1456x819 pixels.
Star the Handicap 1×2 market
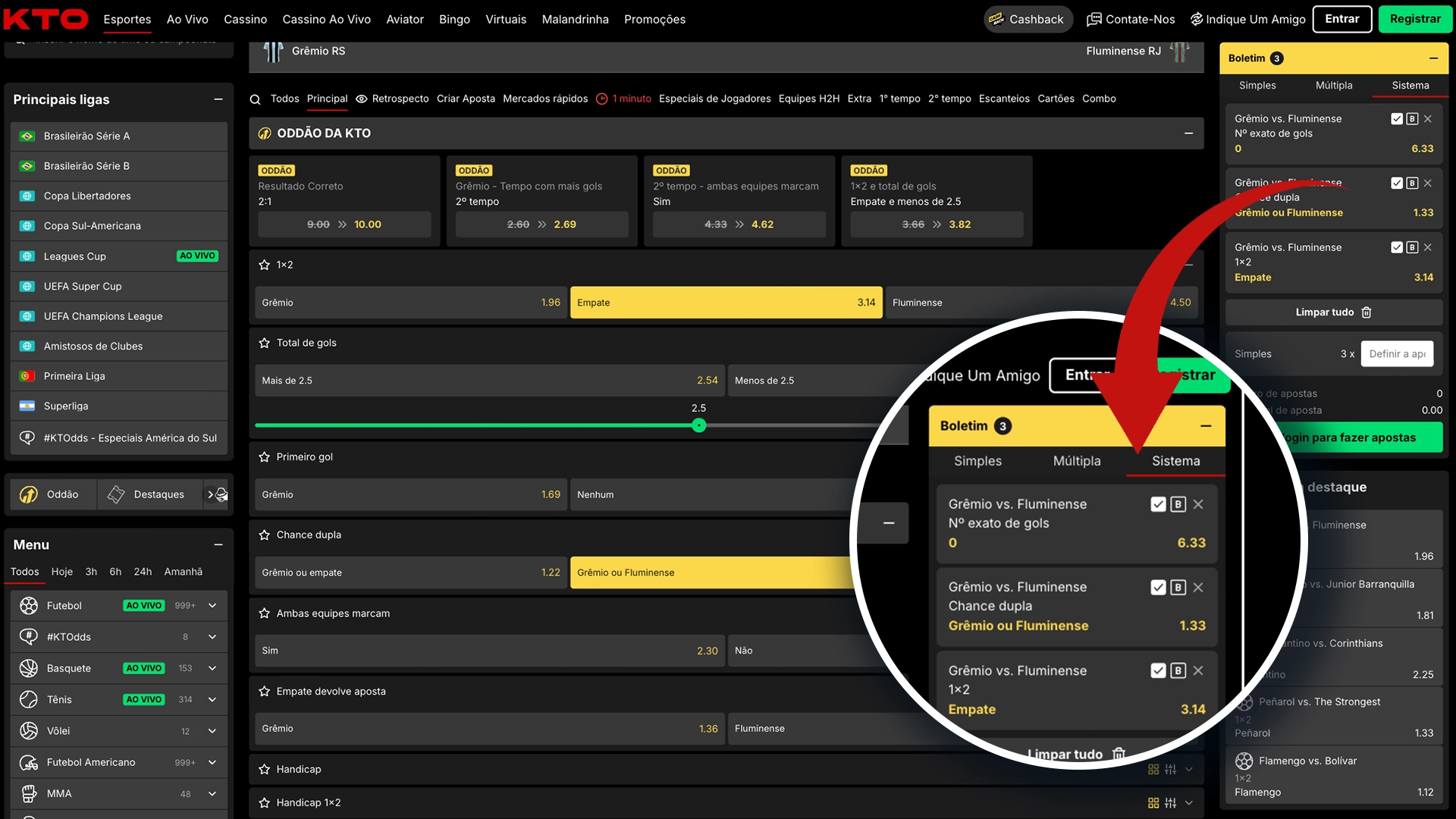pyautogui.click(x=264, y=802)
